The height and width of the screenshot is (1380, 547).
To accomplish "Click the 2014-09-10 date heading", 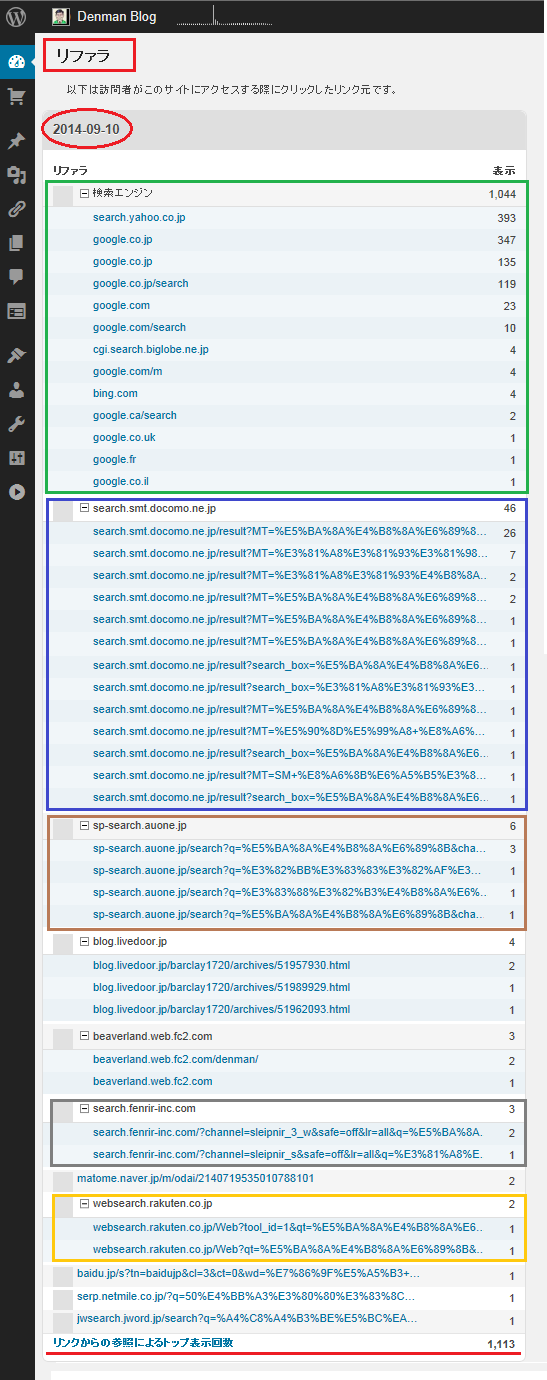I will 88,131.
